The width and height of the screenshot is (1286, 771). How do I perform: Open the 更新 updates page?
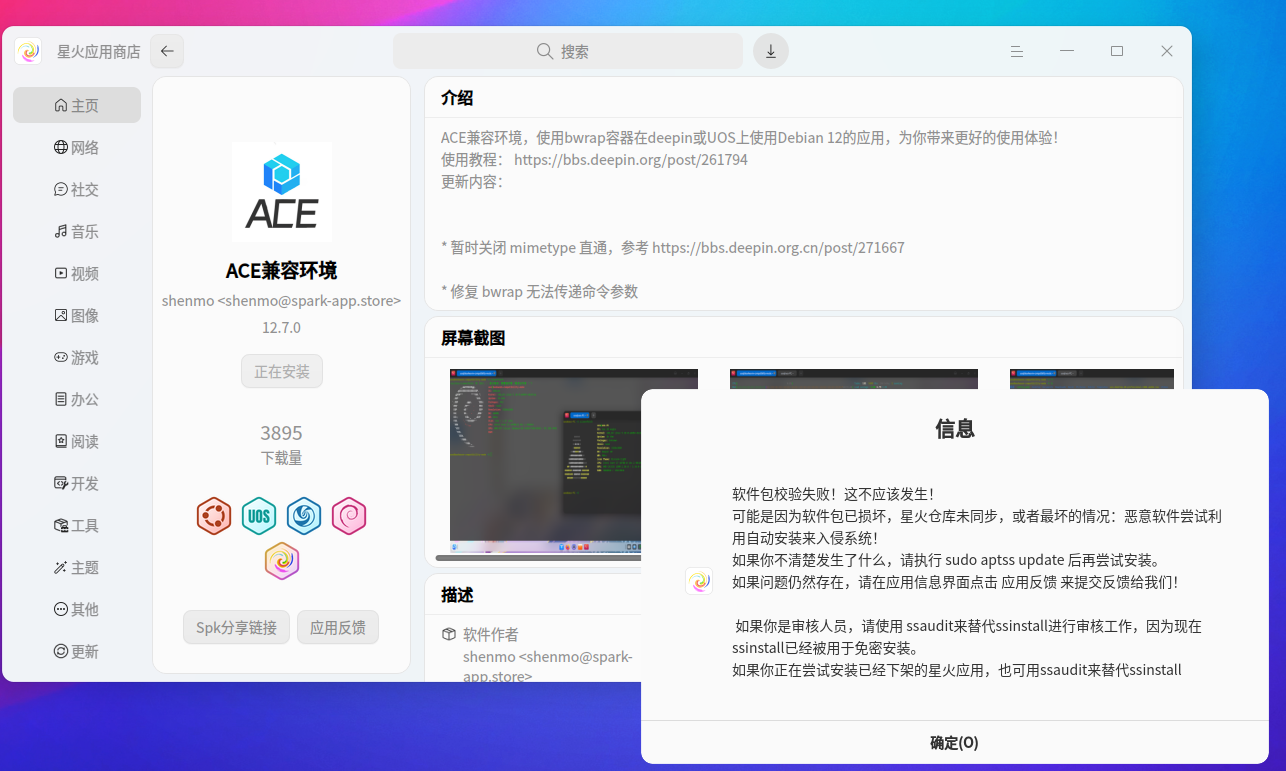(77, 651)
